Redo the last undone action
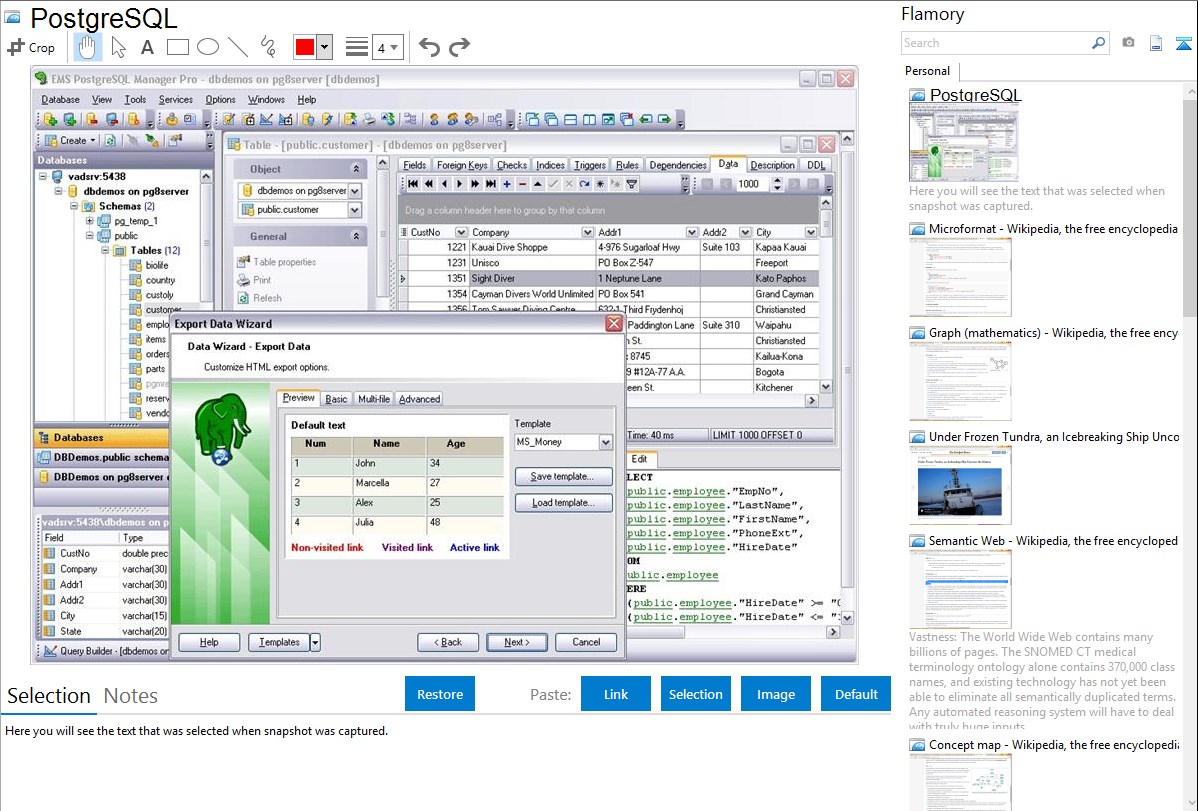Screen dimensions: 1198x811 tap(459, 47)
